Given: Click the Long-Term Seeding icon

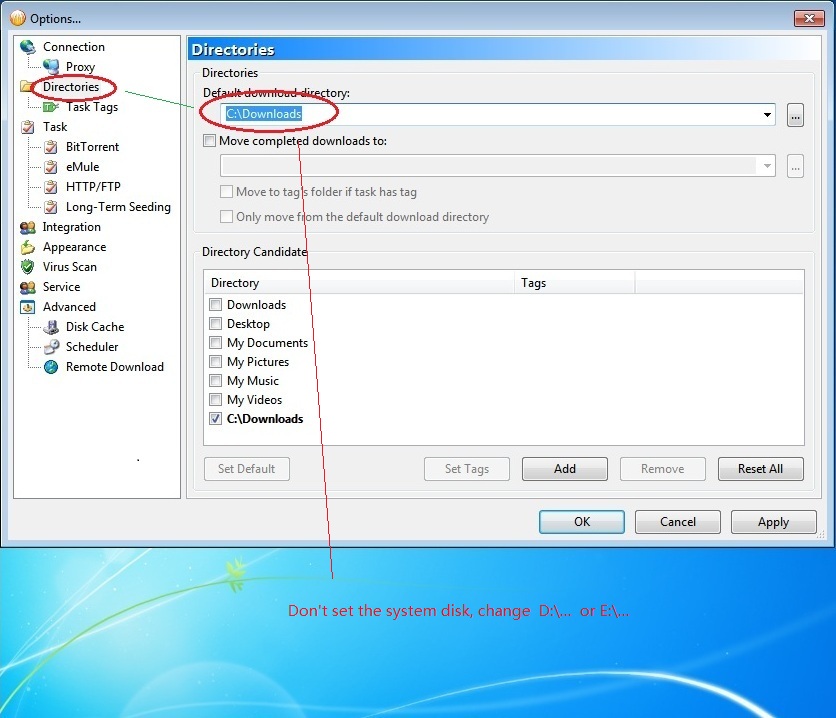Looking at the screenshot, I should [x=51, y=207].
